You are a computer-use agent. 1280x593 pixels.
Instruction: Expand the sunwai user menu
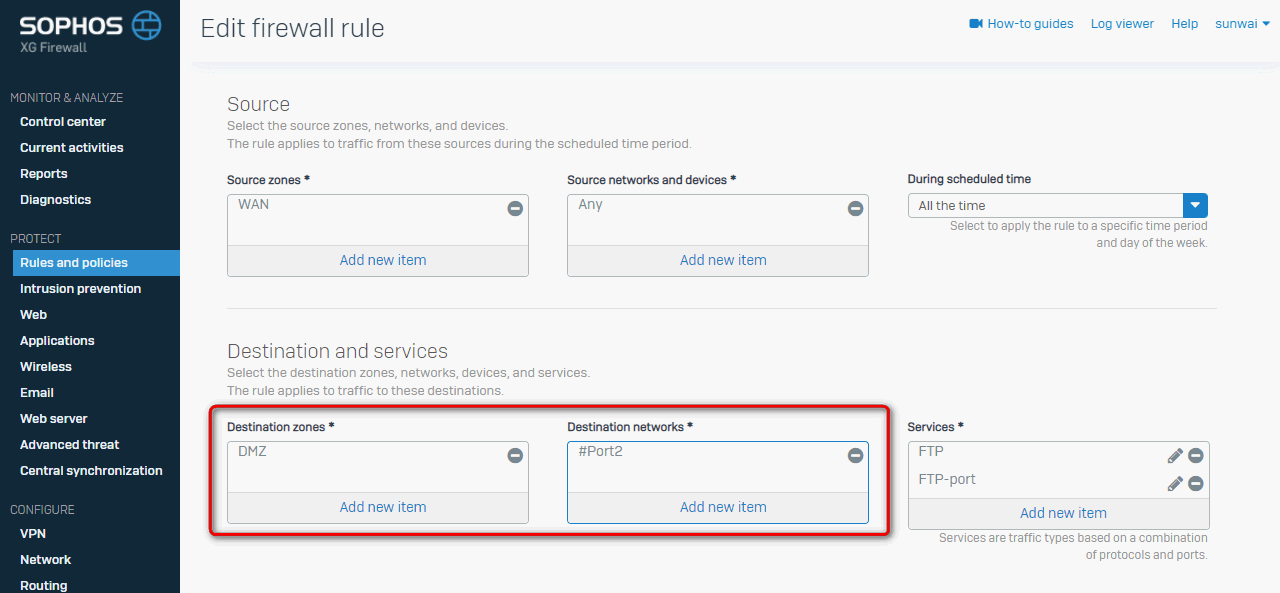click(1242, 24)
